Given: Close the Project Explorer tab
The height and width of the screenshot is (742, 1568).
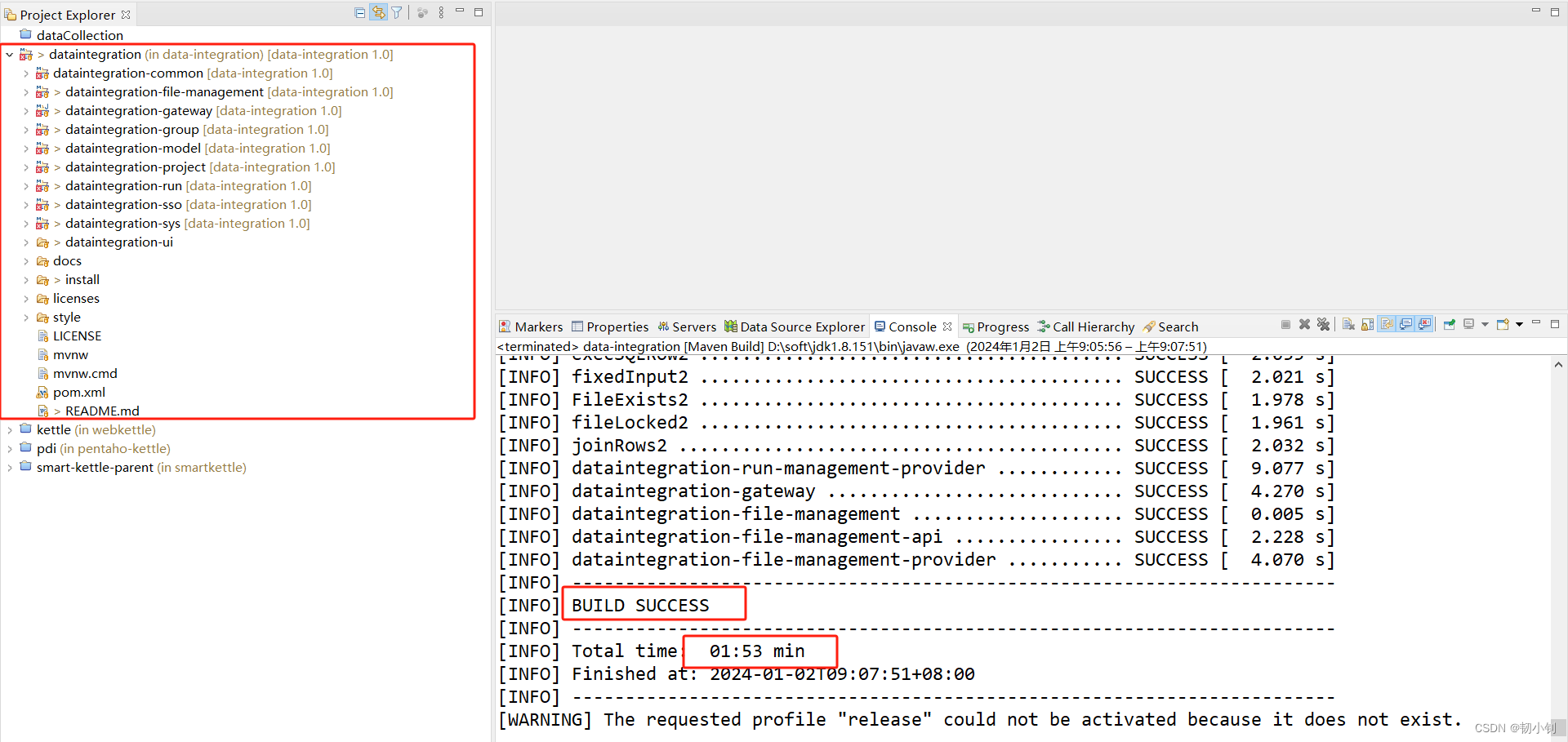Looking at the screenshot, I should (x=126, y=15).
